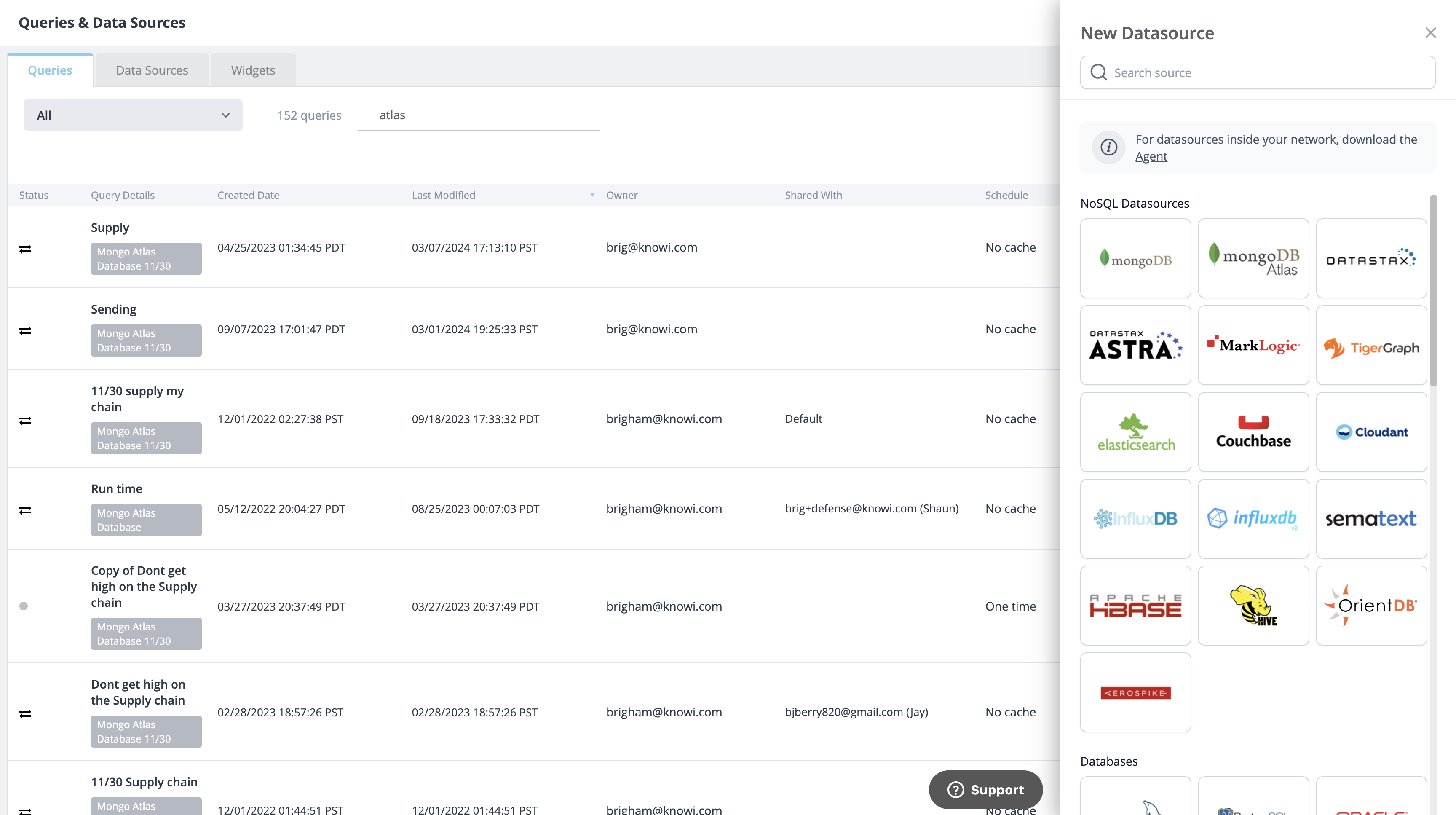The height and width of the screenshot is (815, 1456).
Task: Click the status arrows icon for Supply query
Action: 25,249
